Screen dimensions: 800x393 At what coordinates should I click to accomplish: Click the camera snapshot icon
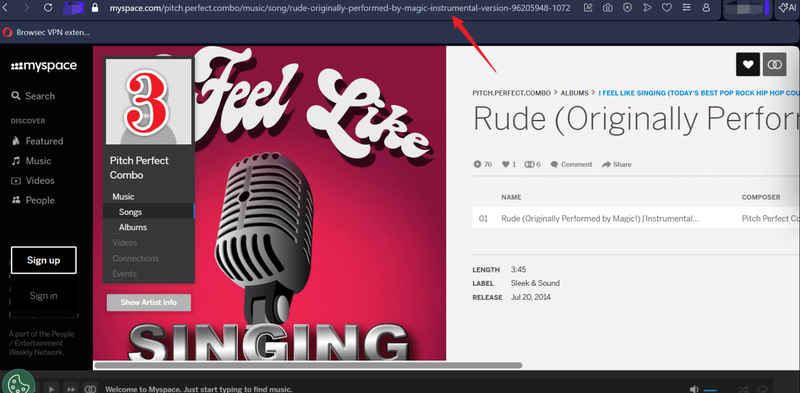pos(608,8)
